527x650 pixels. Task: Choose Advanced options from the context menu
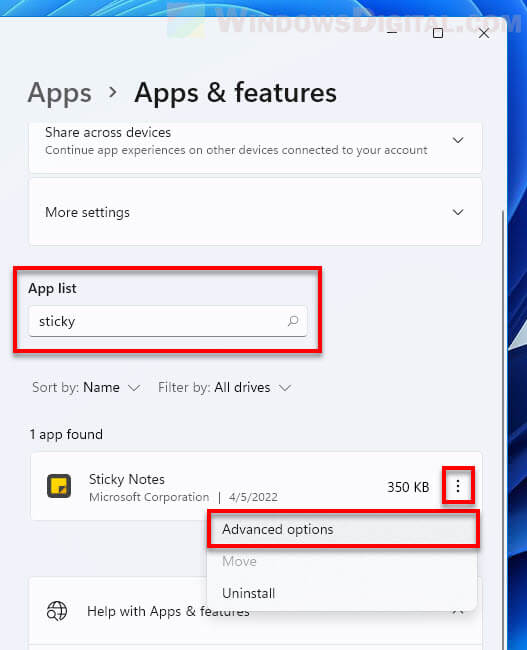pos(342,529)
